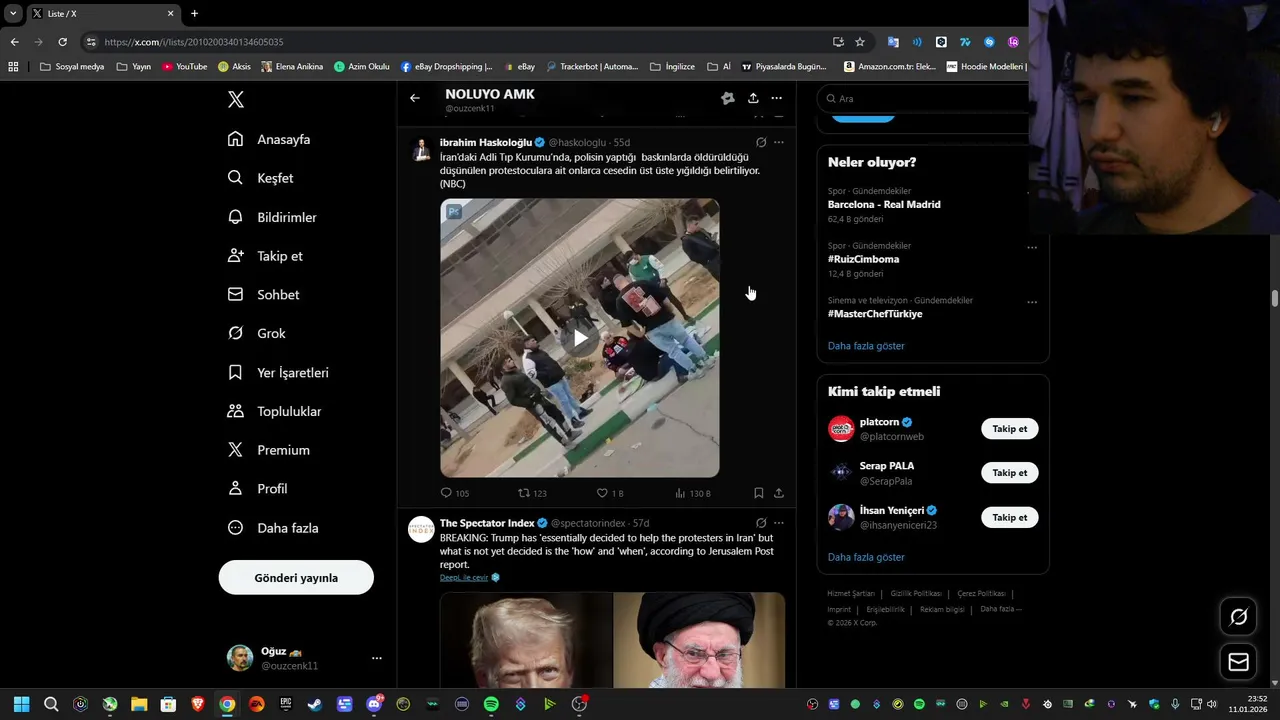Repost the Haskoloğlu post
This screenshot has width=1280, height=720.
(532, 493)
